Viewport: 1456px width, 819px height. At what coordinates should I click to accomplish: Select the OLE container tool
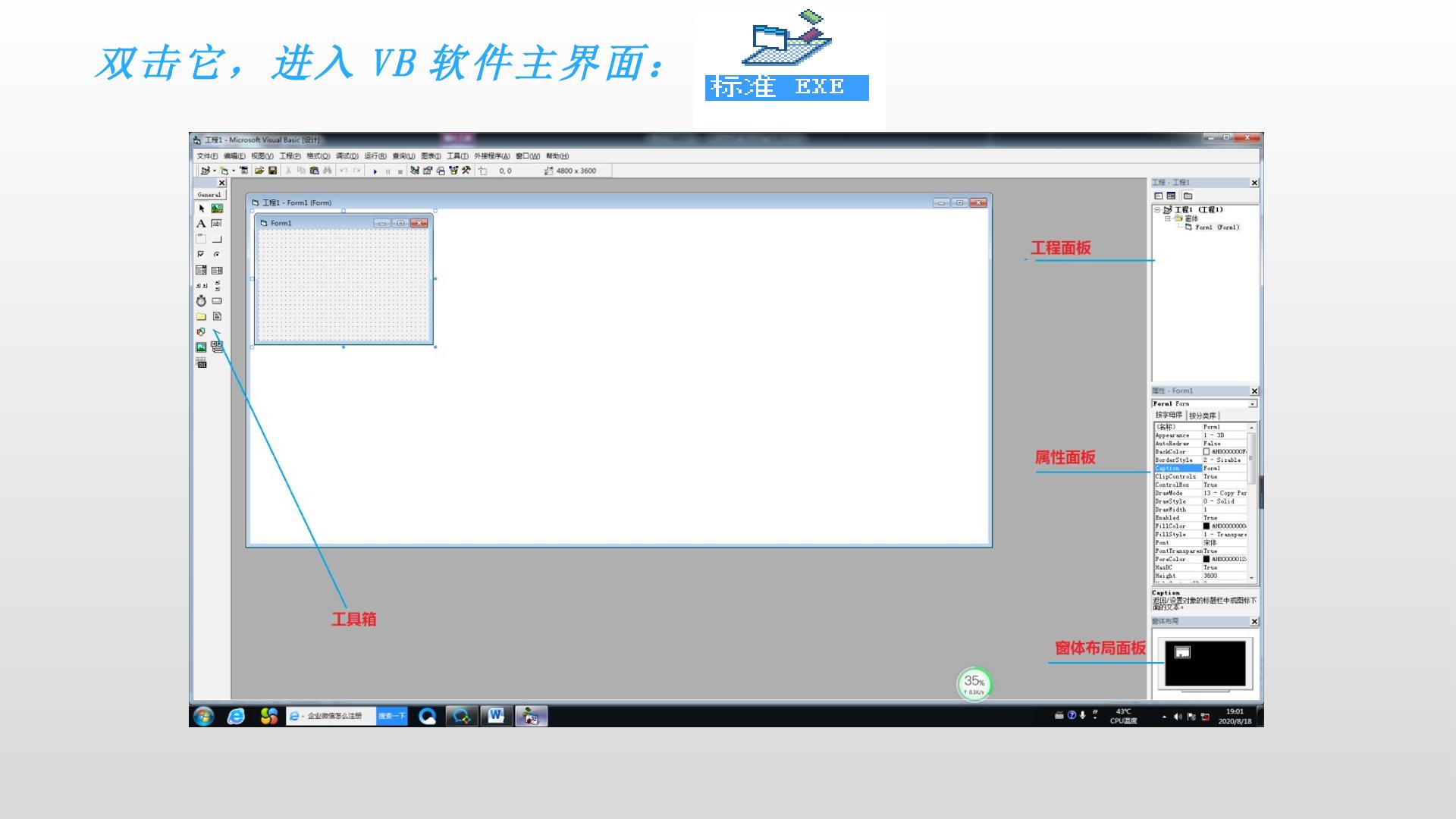pos(201,363)
